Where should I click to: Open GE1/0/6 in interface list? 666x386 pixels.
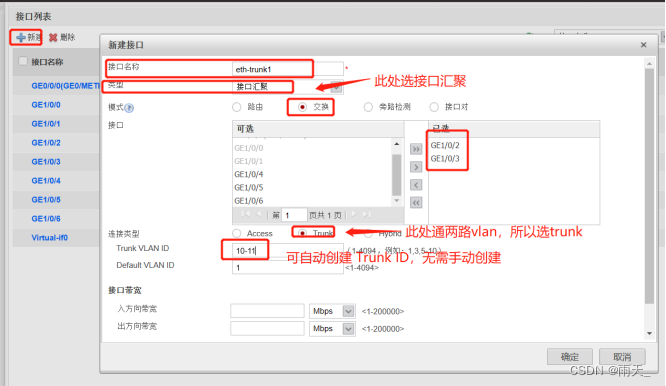(x=46, y=219)
